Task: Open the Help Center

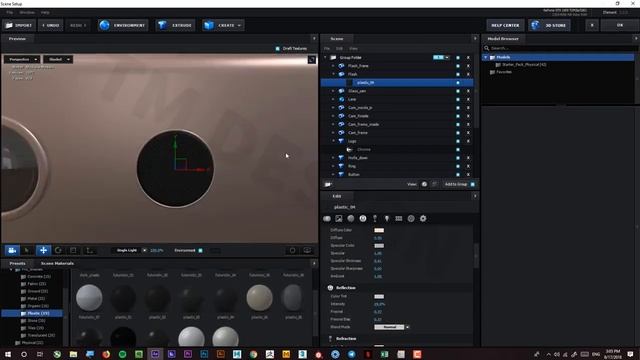Action: [x=505, y=25]
